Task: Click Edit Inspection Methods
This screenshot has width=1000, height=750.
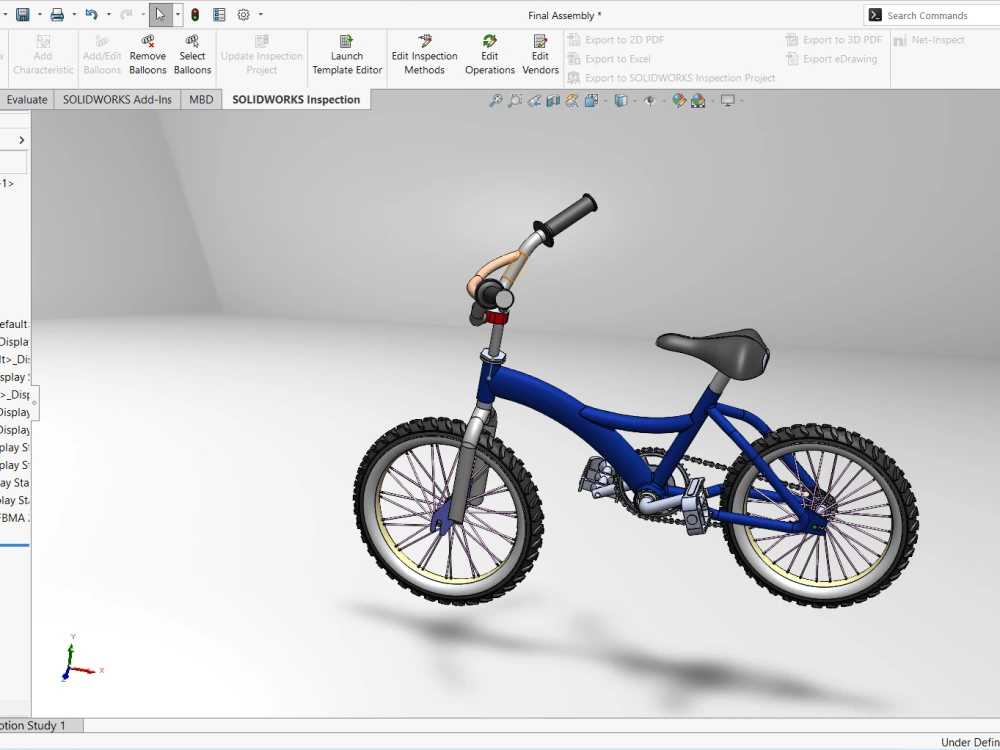Action: [x=424, y=57]
